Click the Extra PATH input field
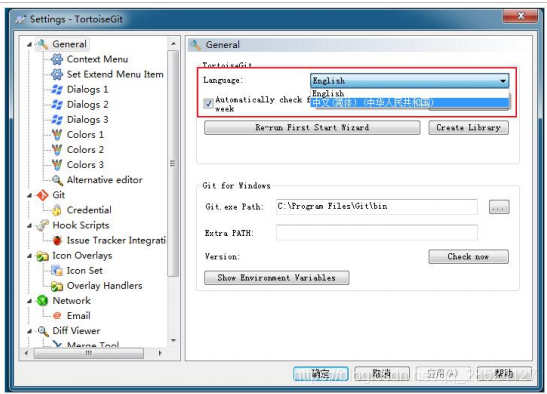The image size is (547, 394). point(376,233)
